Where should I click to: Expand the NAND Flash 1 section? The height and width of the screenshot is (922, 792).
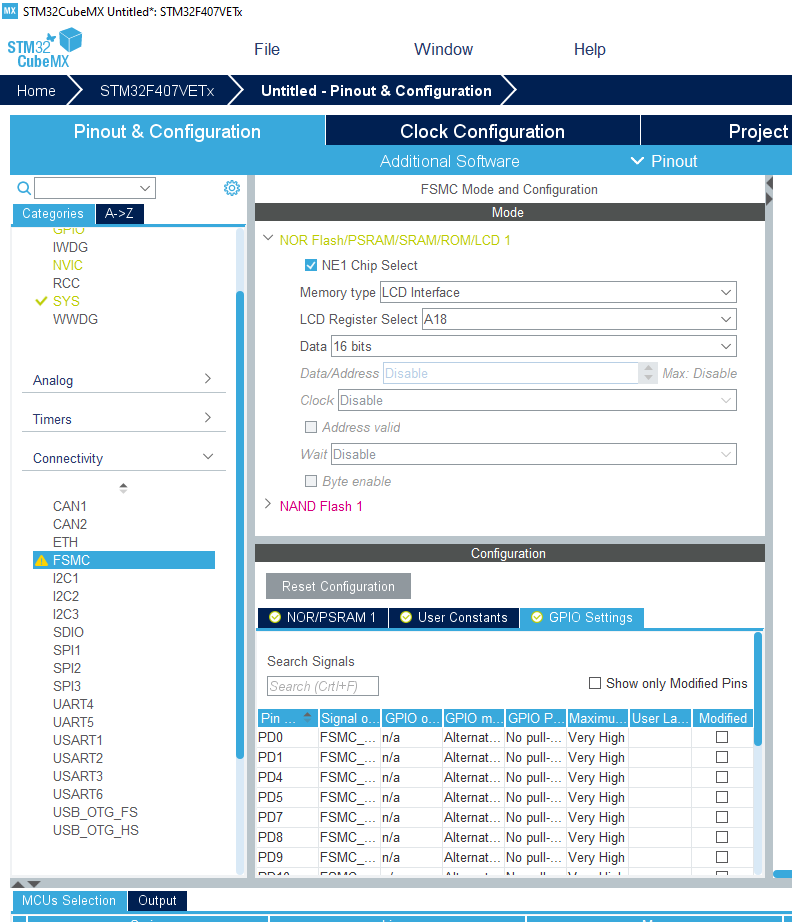pos(268,504)
